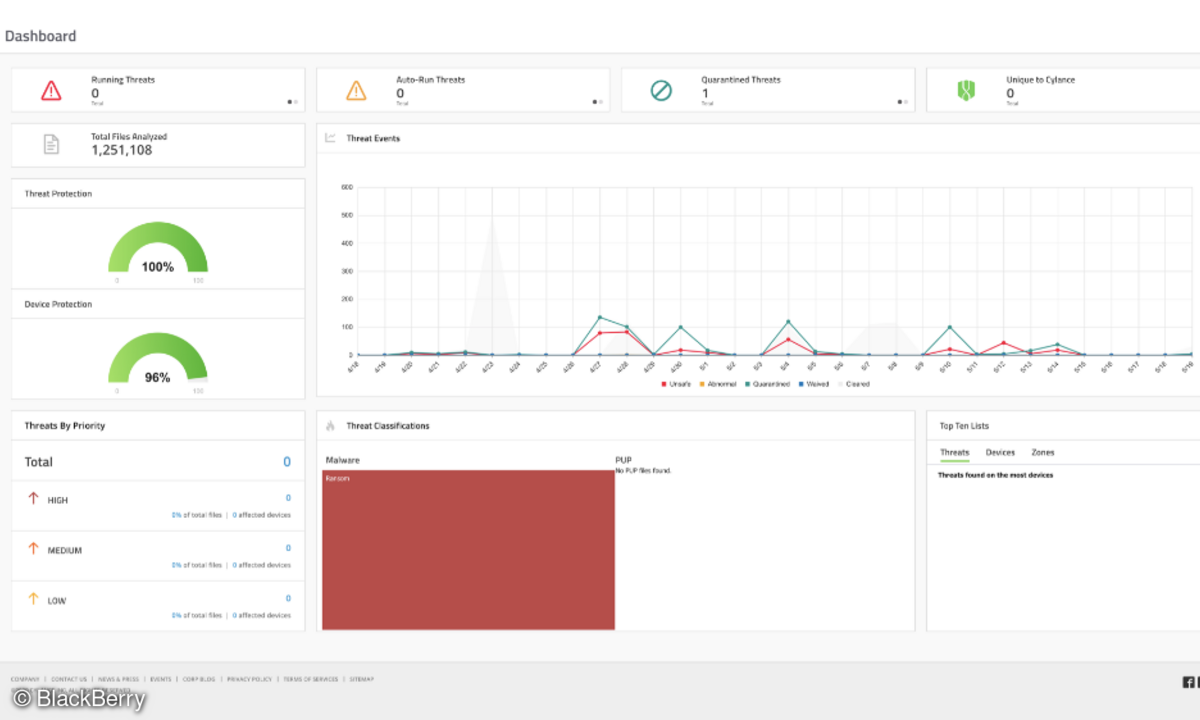The image size is (1200, 720).
Task: Click the 600 y-axis label on chart
Action: pyautogui.click(x=347, y=187)
